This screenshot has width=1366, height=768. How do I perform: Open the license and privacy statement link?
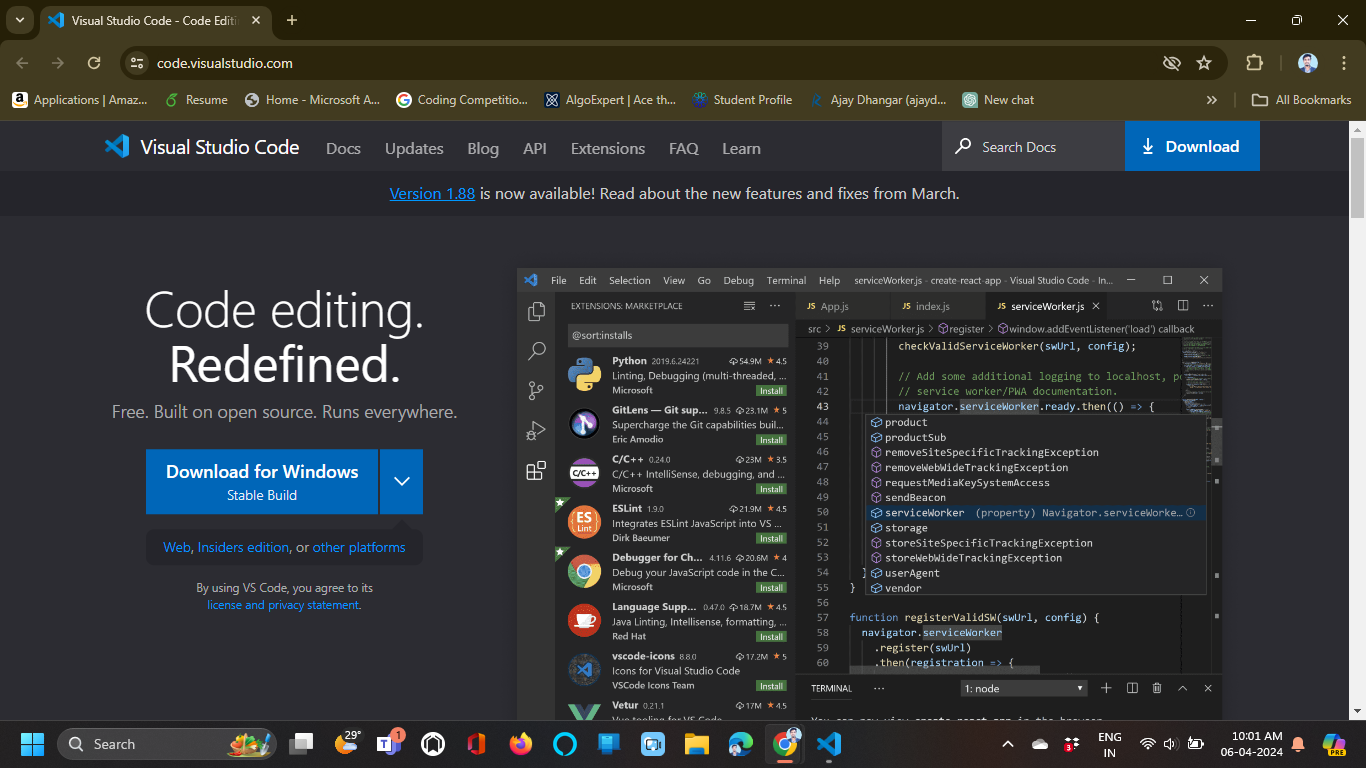(283, 605)
